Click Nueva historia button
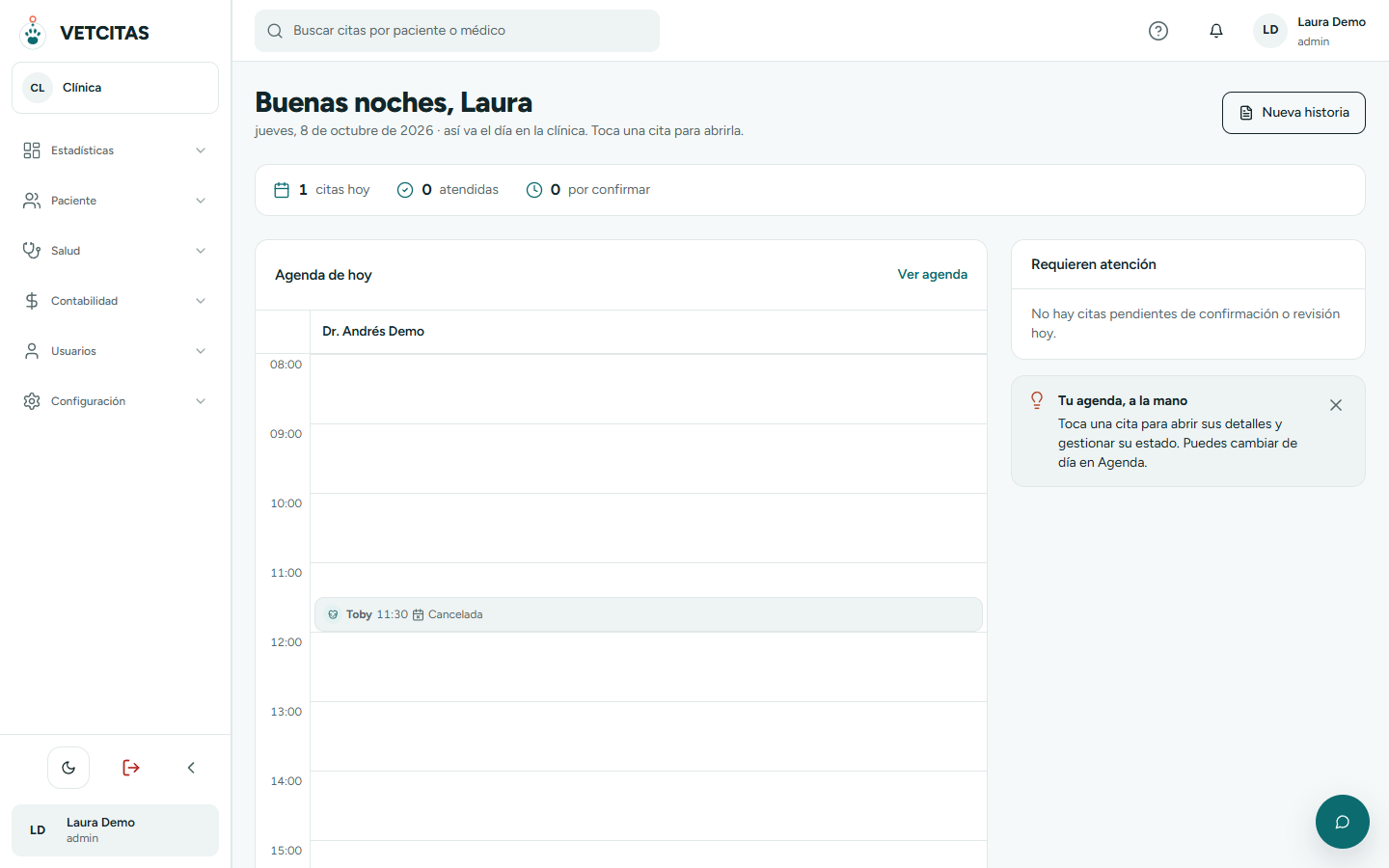Viewport: 1389px width, 868px height. pyautogui.click(x=1294, y=113)
